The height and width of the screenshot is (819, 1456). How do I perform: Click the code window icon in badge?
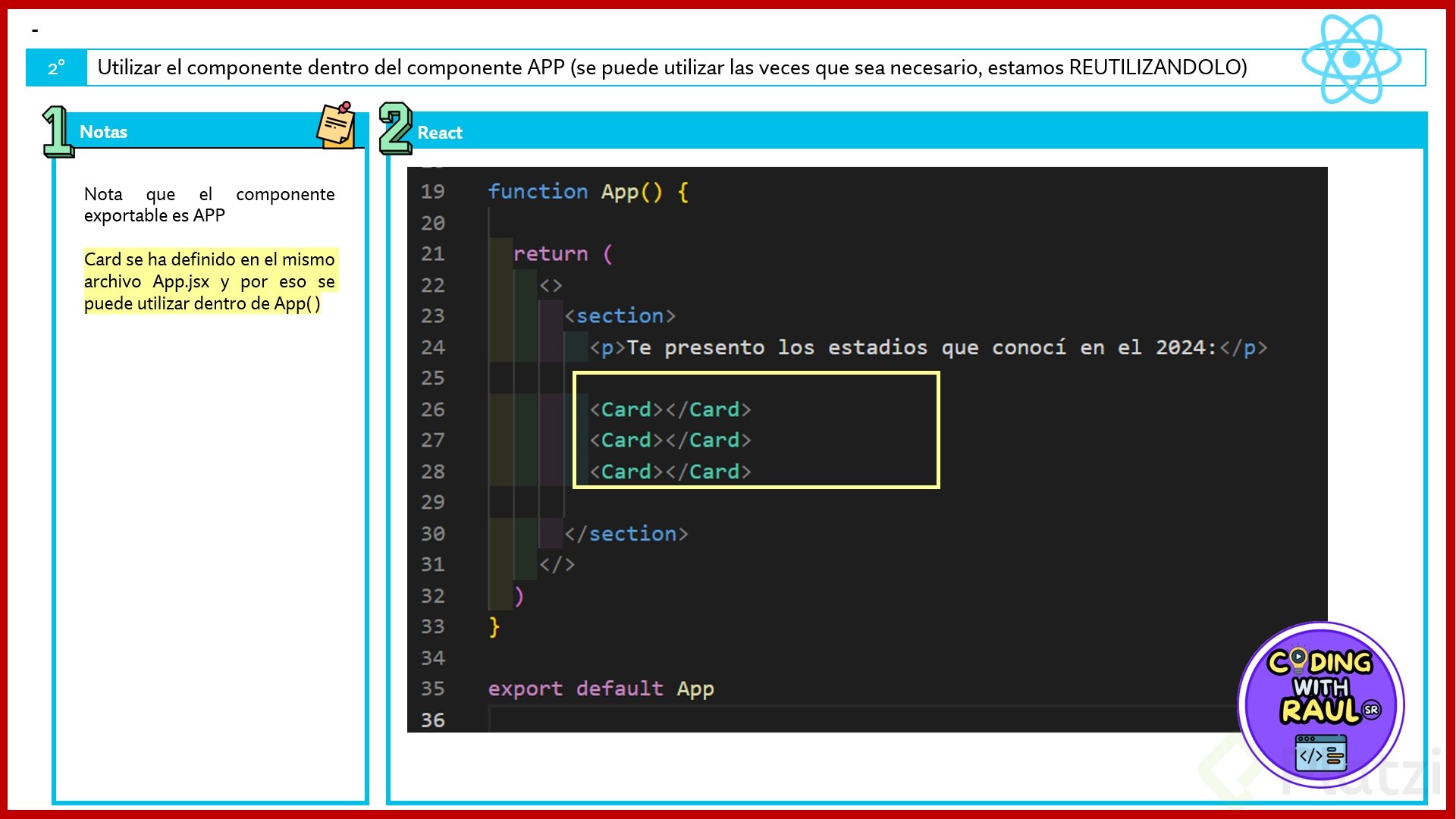(x=1320, y=753)
